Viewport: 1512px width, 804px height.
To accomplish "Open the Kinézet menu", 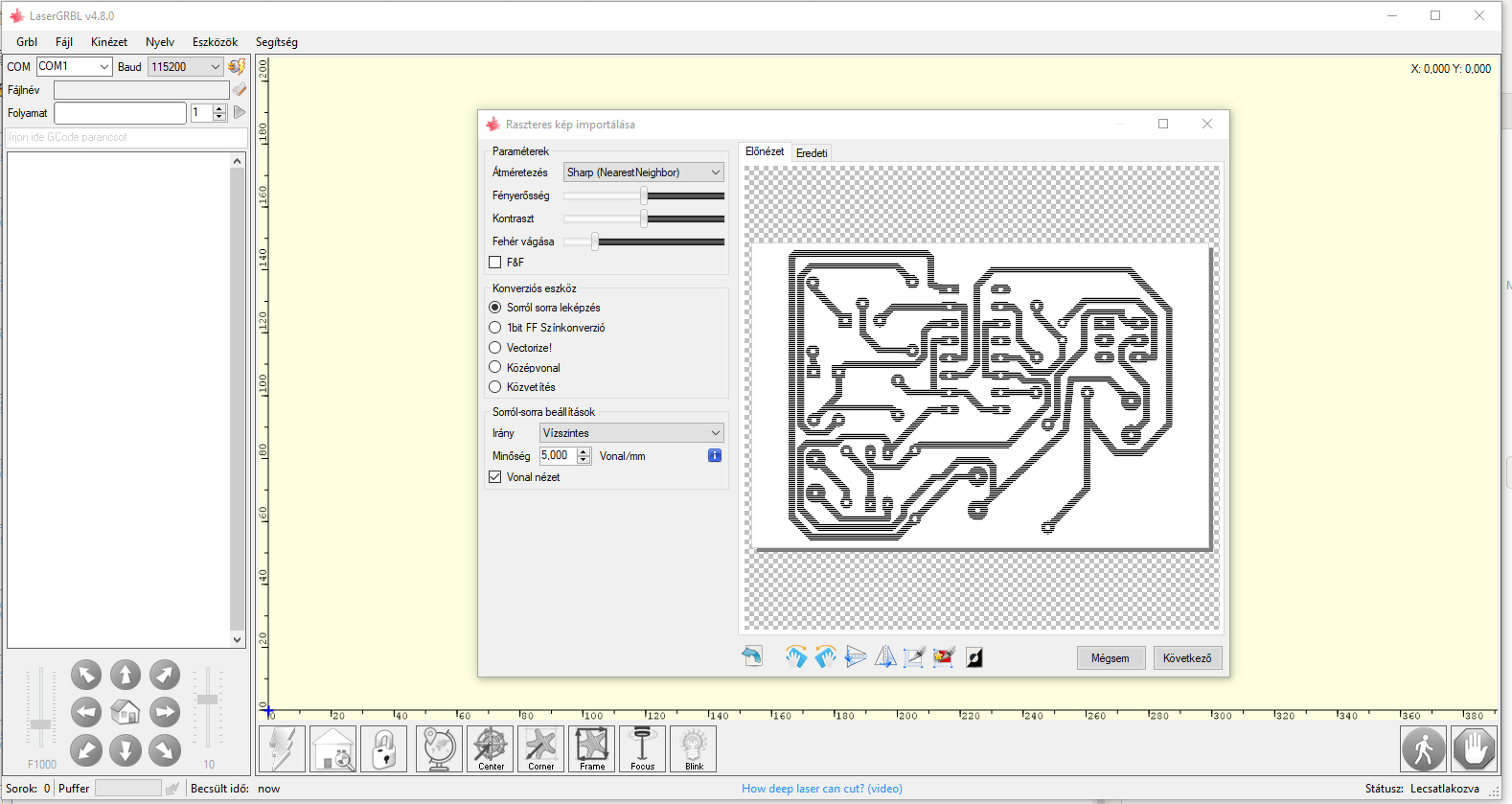I will 109,42.
